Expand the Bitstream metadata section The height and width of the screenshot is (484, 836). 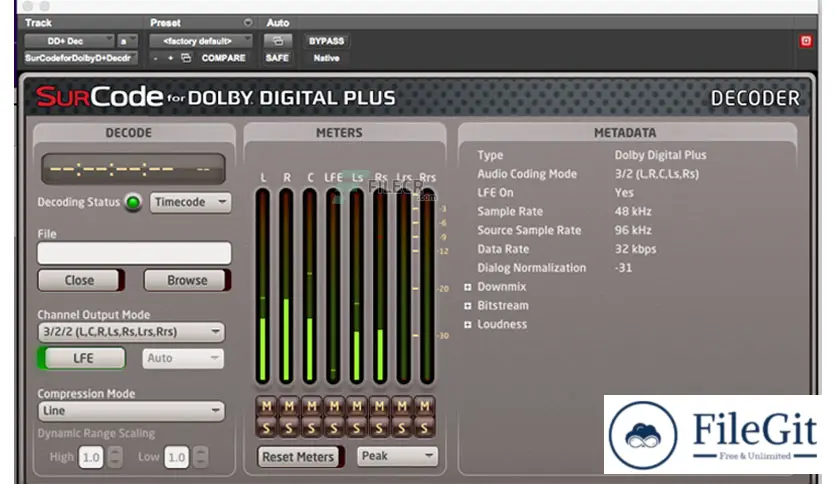coord(468,305)
